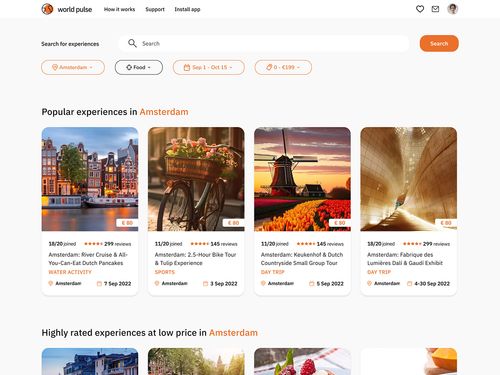This screenshot has height=375, width=500.
Task: Click Amsterdam in Popular experiences heading
Action: tap(164, 112)
